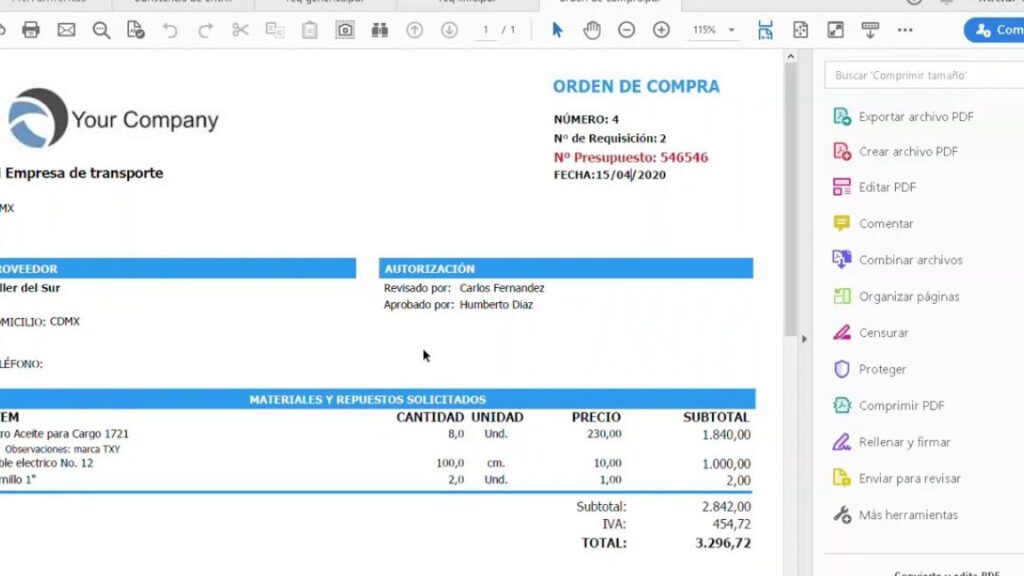Screen dimensions: 1024x576
Task: Select the Hand pan tool
Action: tap(592, 30)
